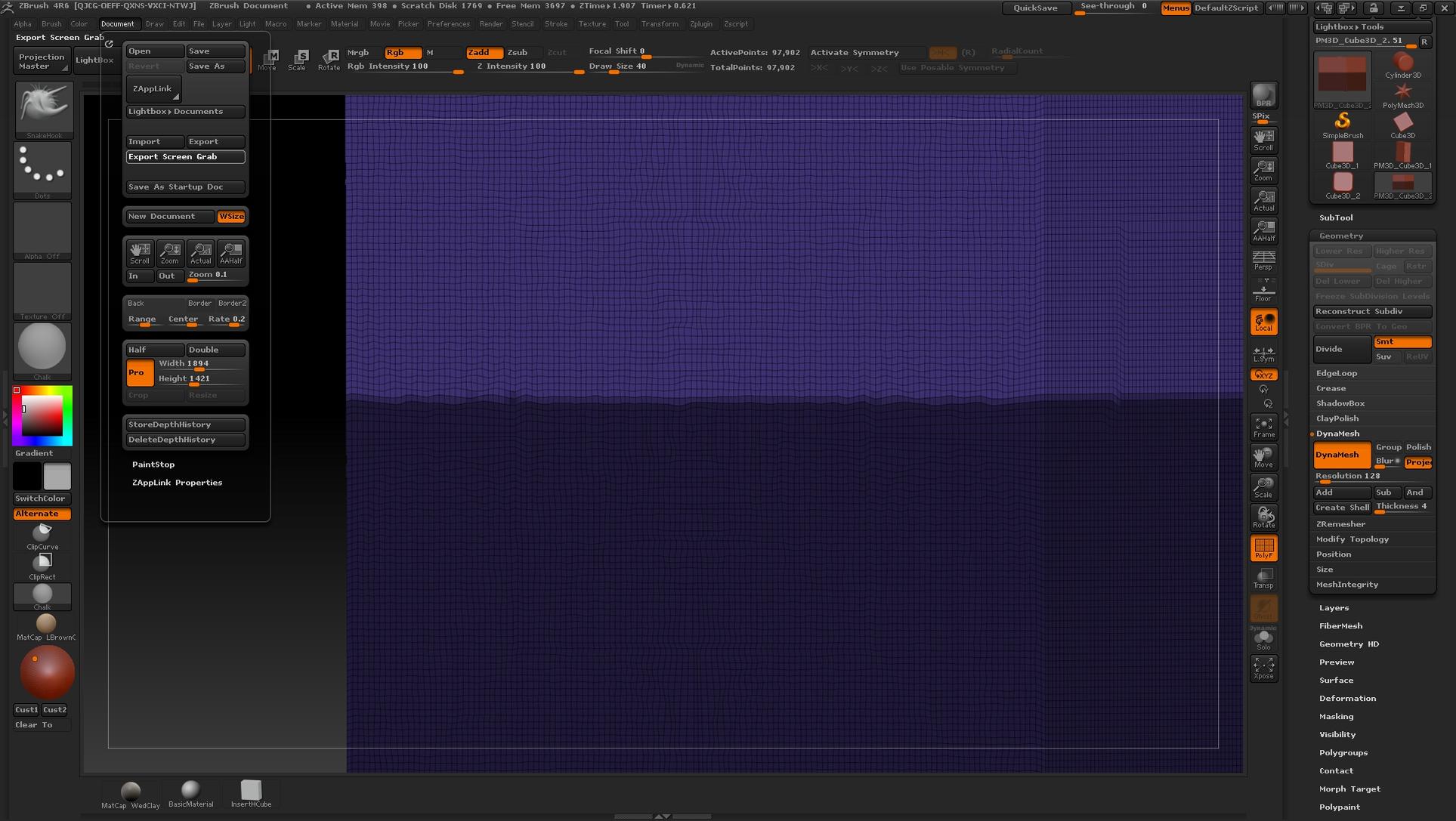Enable Smt smoothing next to Divide
The width and height of the screenshot is (1456, 821).
1402,341
